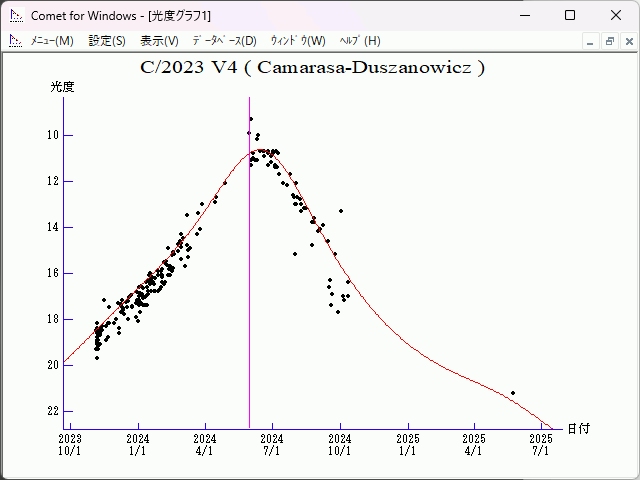640x480 pixels.
Task: Open the 表示(V) view menu
Action: click(159, 41)
